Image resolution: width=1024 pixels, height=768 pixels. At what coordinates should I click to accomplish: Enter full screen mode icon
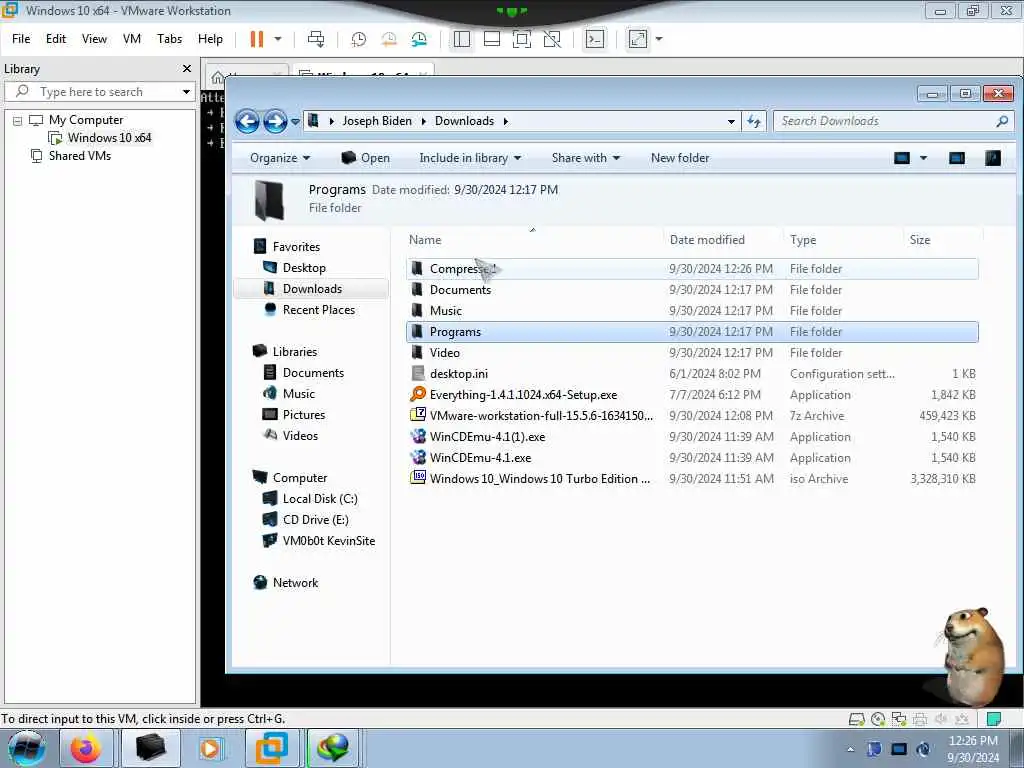coord(522,39)
